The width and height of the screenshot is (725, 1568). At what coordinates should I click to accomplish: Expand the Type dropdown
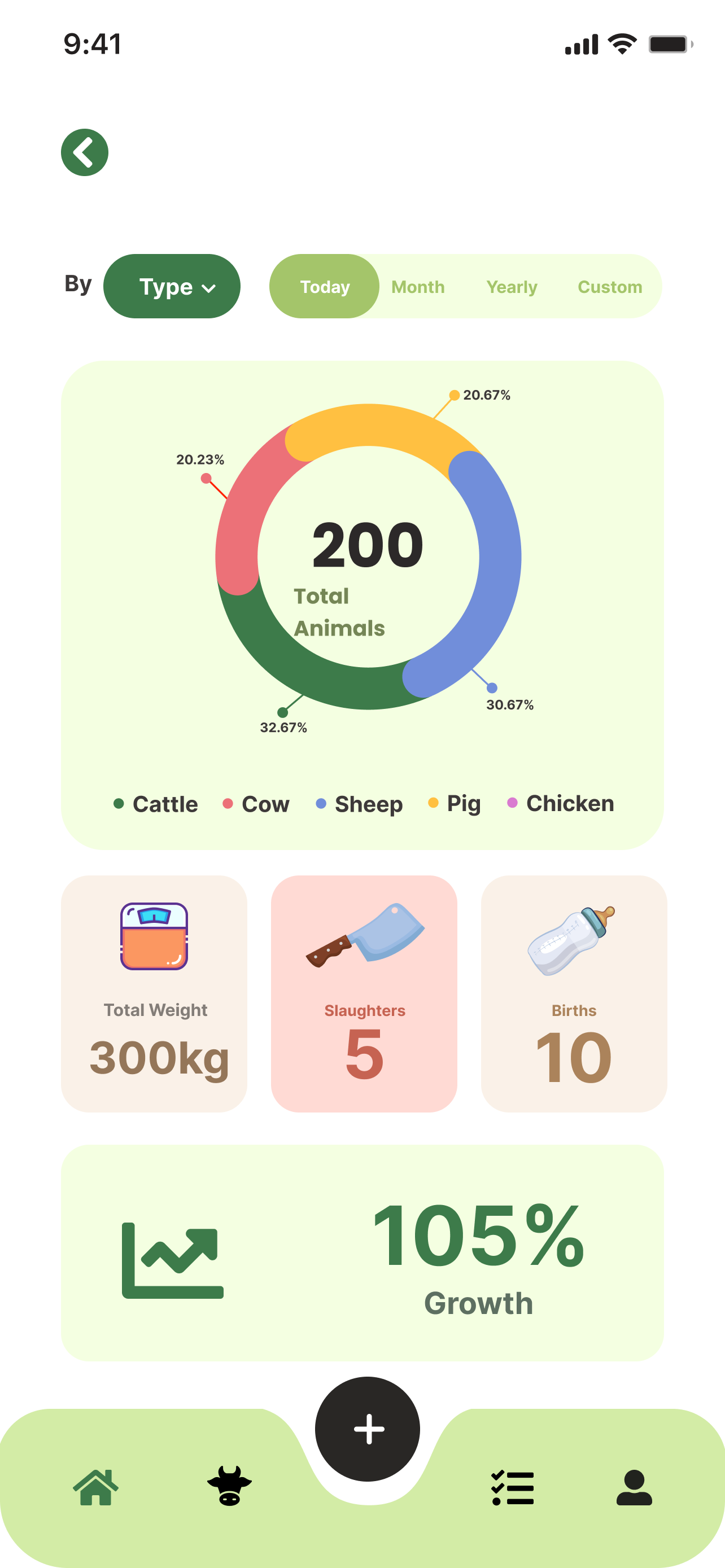pos(172,286)
